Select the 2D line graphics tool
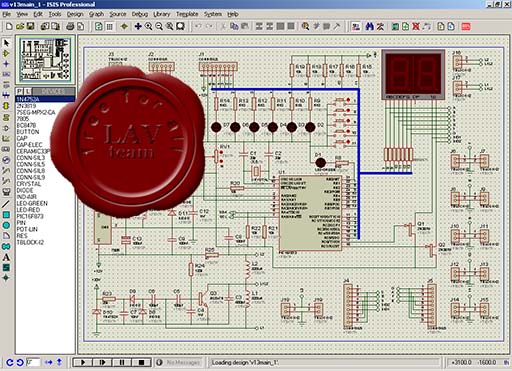512x371 pixels. point(6,204)
